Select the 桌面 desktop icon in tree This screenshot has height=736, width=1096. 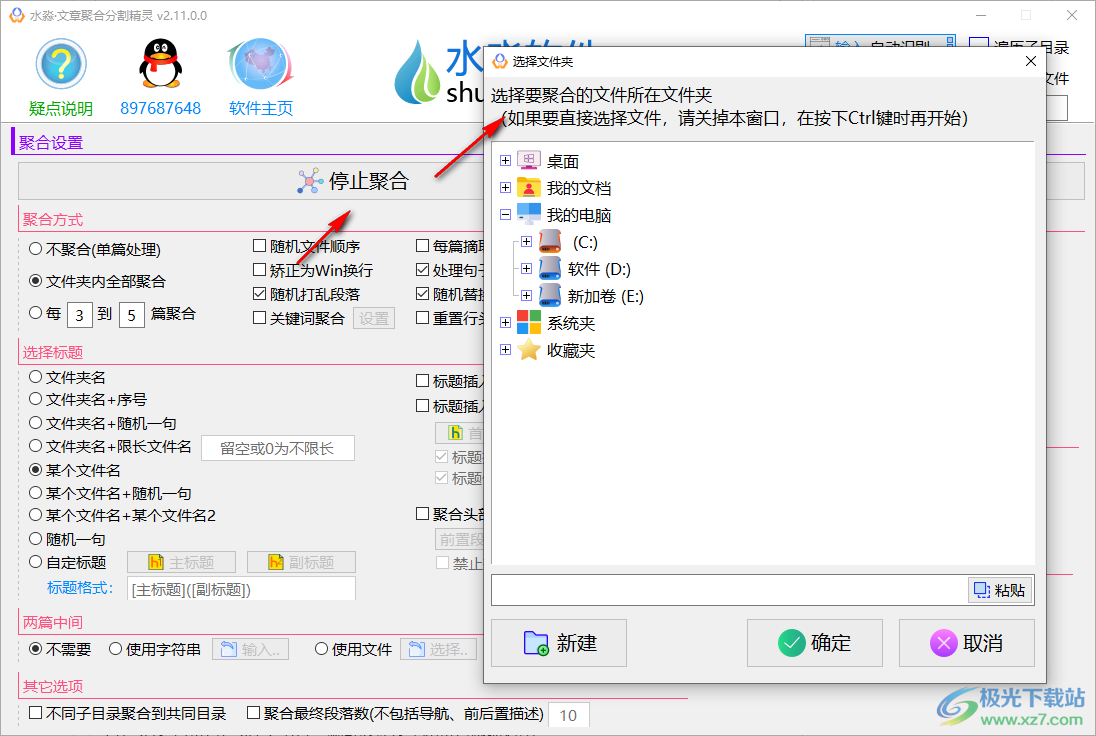click(529, 161)
